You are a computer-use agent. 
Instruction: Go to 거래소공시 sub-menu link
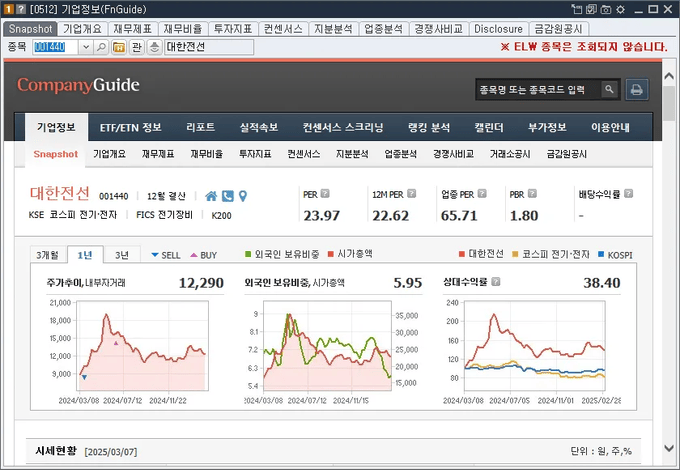pos(510,154)
